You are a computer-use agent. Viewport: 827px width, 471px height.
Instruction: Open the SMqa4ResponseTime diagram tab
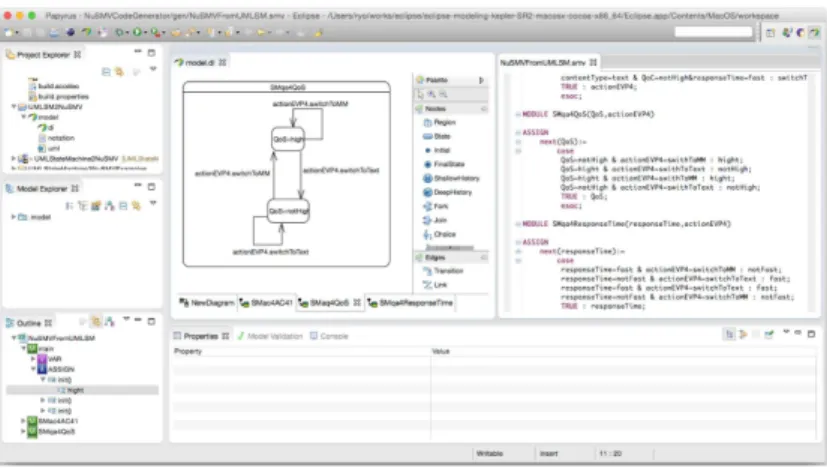pyautogui.click(x=411, y=303)
